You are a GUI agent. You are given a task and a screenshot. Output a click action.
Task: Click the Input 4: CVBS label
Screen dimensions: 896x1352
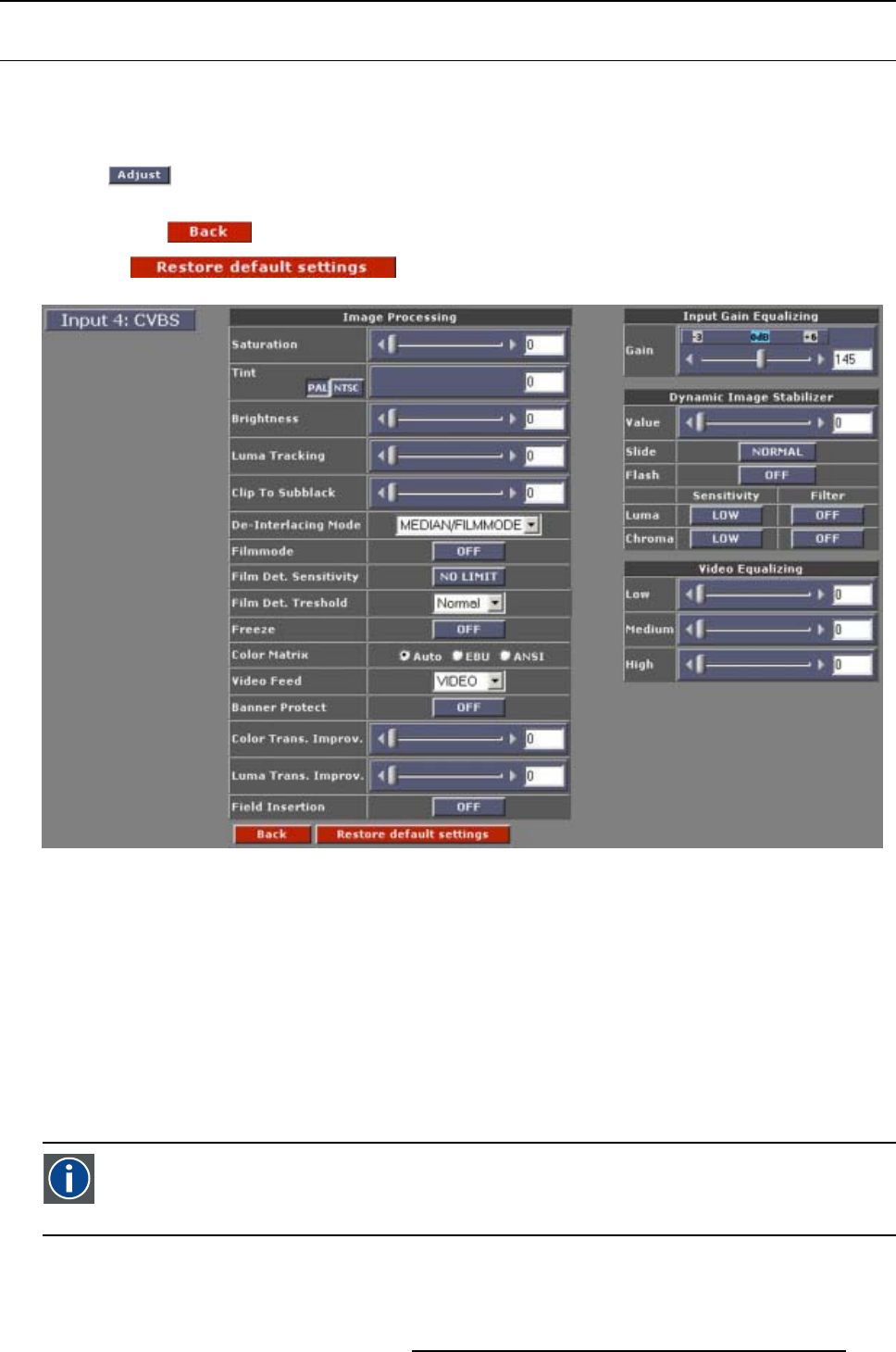coord(120,320)
